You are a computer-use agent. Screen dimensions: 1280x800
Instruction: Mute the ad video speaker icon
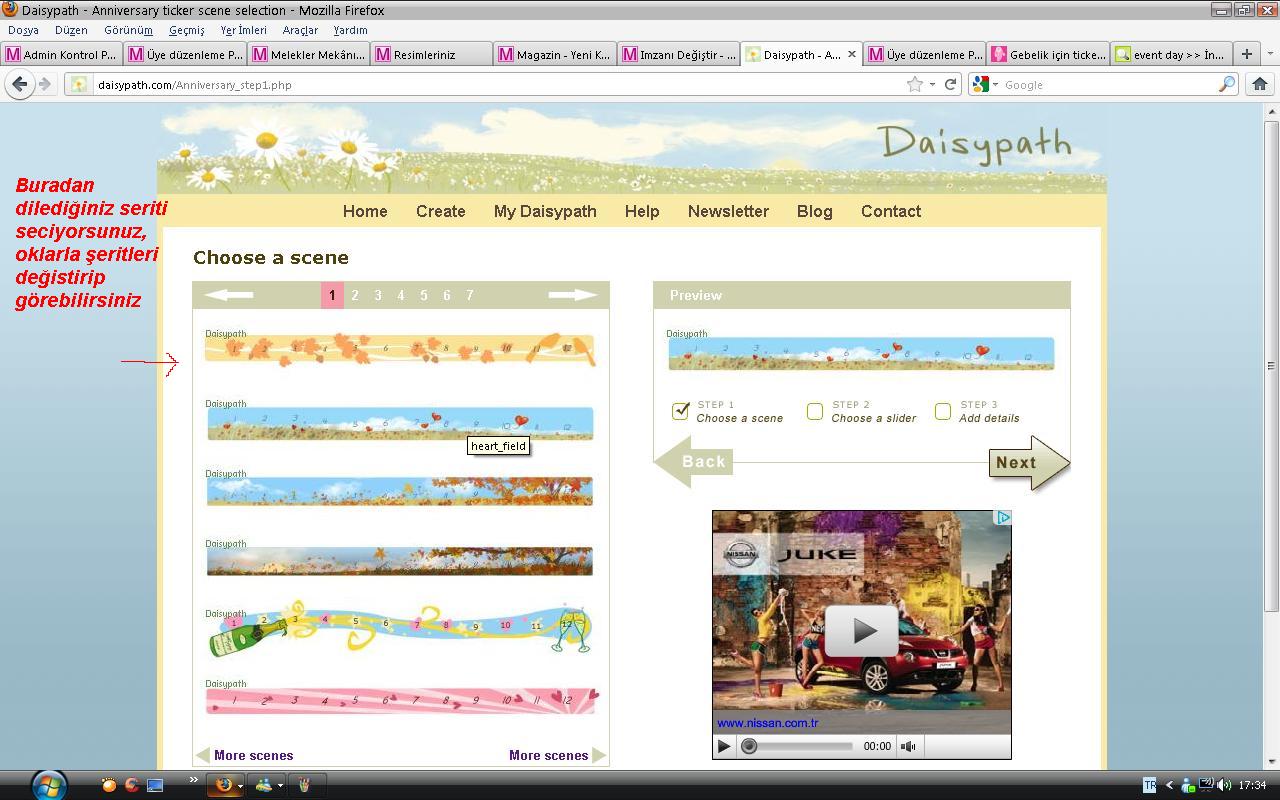[x=908, y=746]
